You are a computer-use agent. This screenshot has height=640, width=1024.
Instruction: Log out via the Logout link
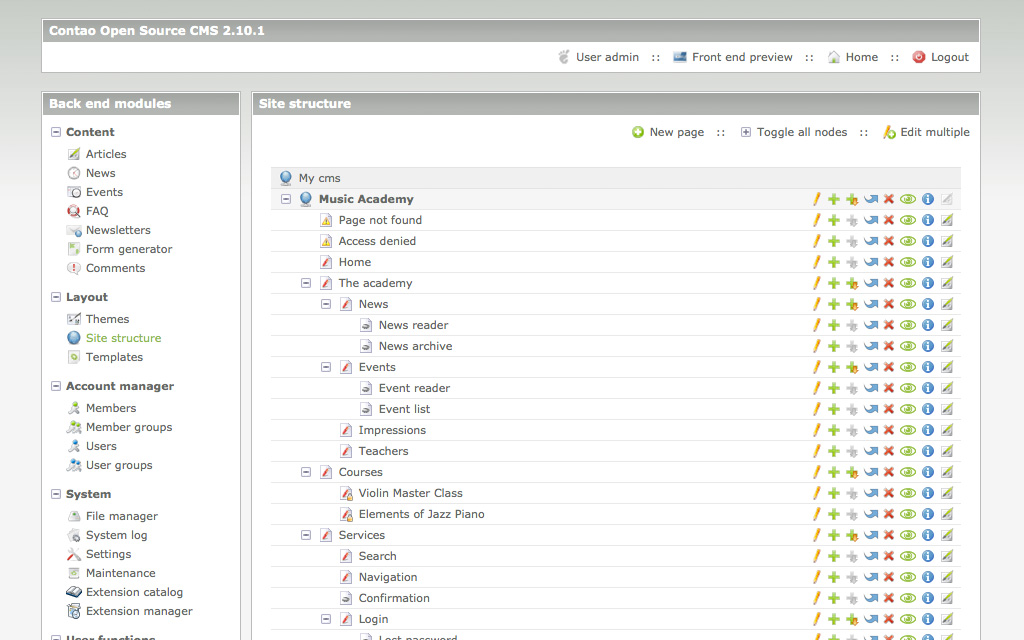(x=949, y=57)
